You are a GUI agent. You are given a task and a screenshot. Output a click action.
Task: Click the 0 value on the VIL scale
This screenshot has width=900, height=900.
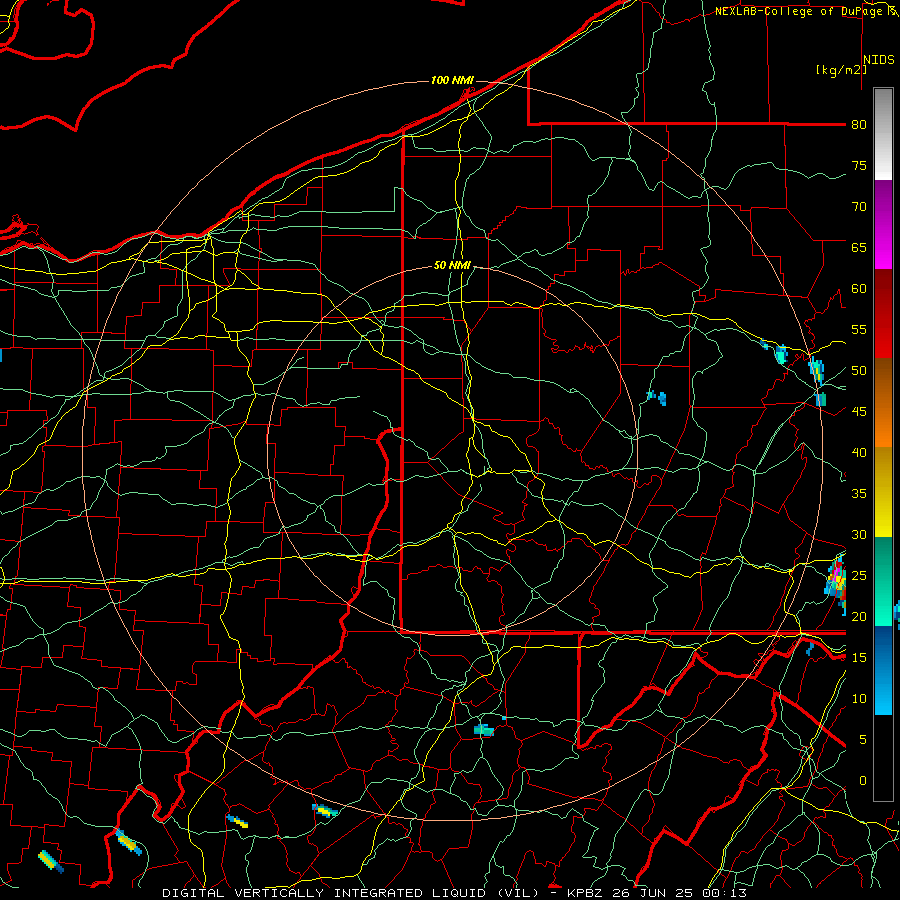click(862, 781)
